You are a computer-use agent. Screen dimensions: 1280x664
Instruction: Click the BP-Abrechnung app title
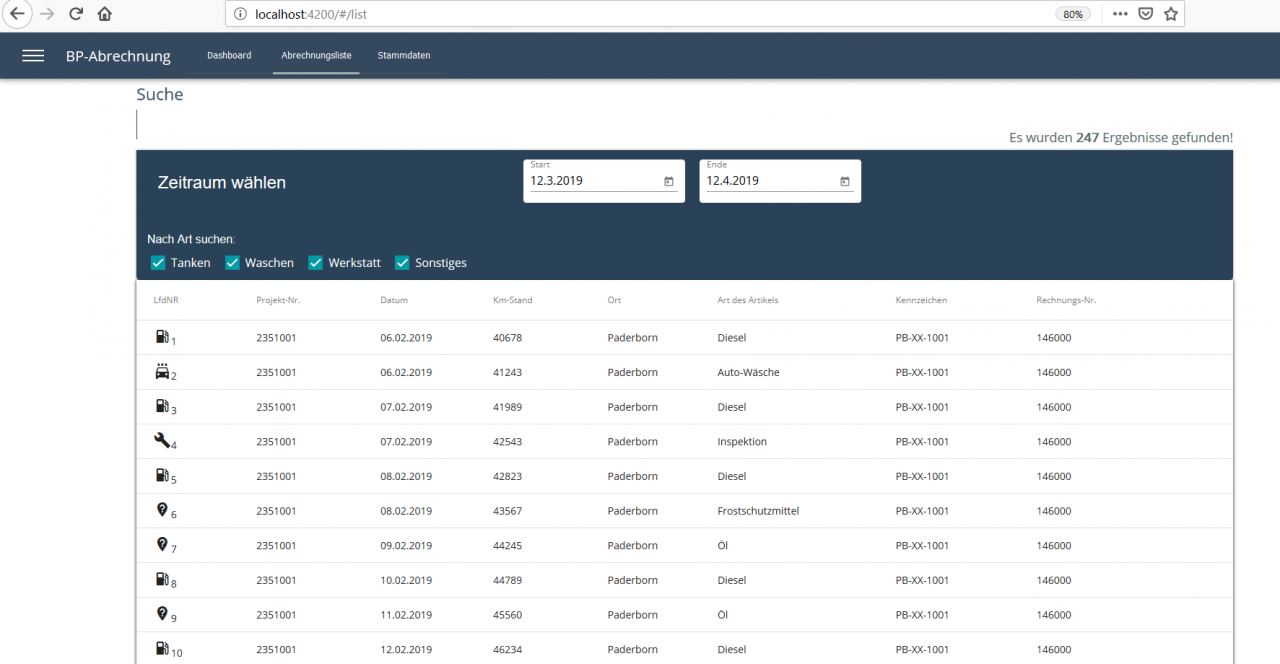pyautogui.click(x=118, y=56)
